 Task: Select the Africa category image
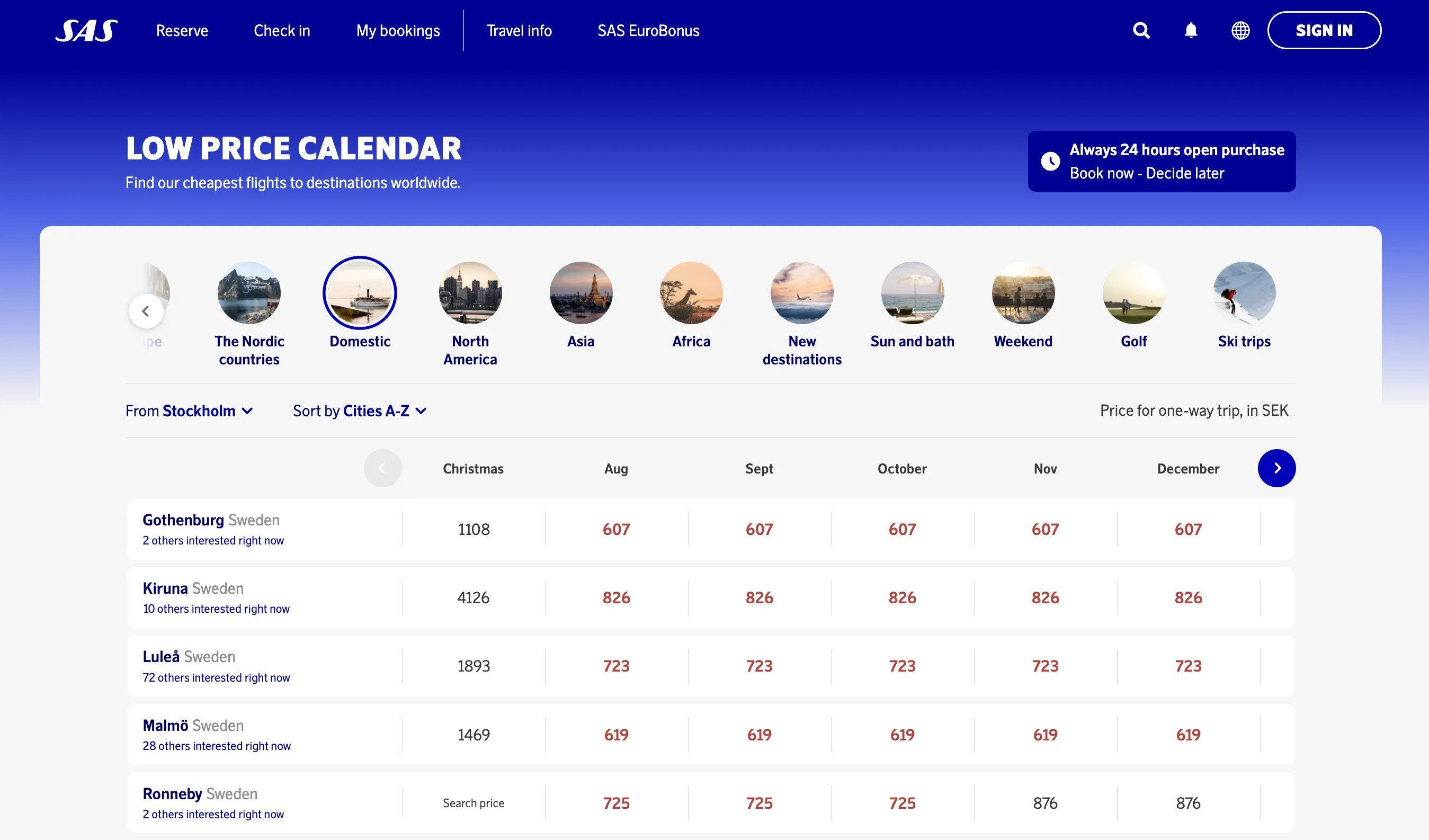pos(691,293)
